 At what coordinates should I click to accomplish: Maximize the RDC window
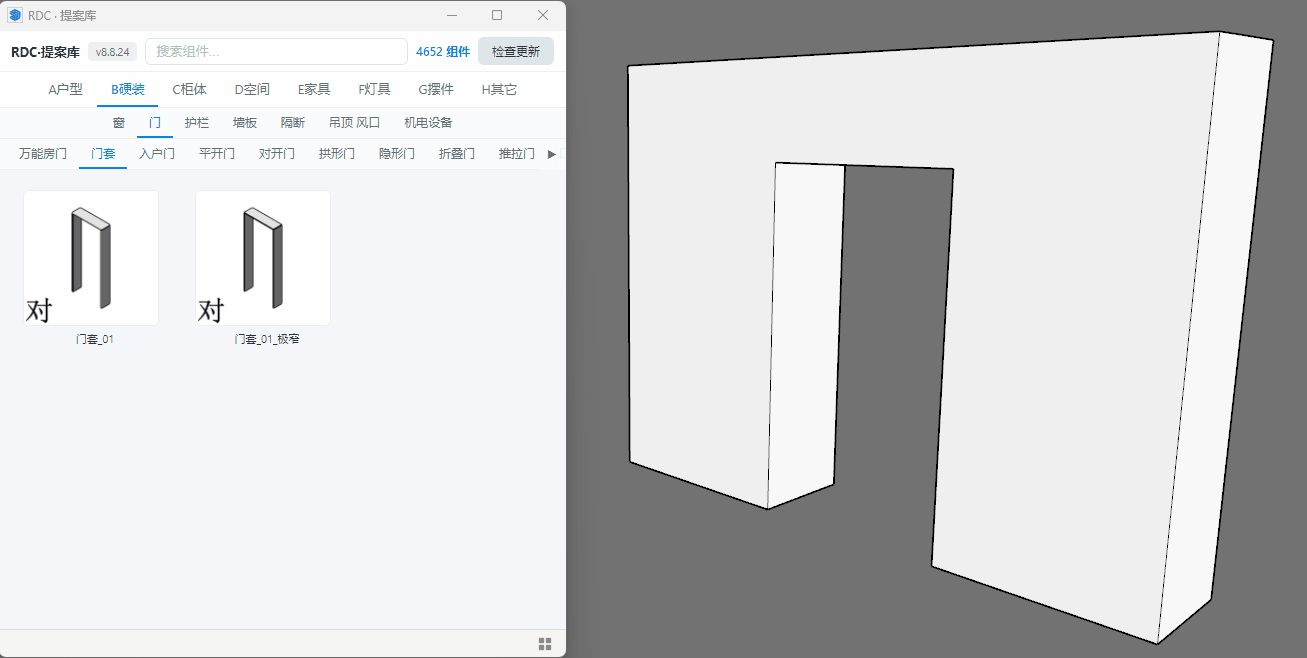click(x=497, y=15)
